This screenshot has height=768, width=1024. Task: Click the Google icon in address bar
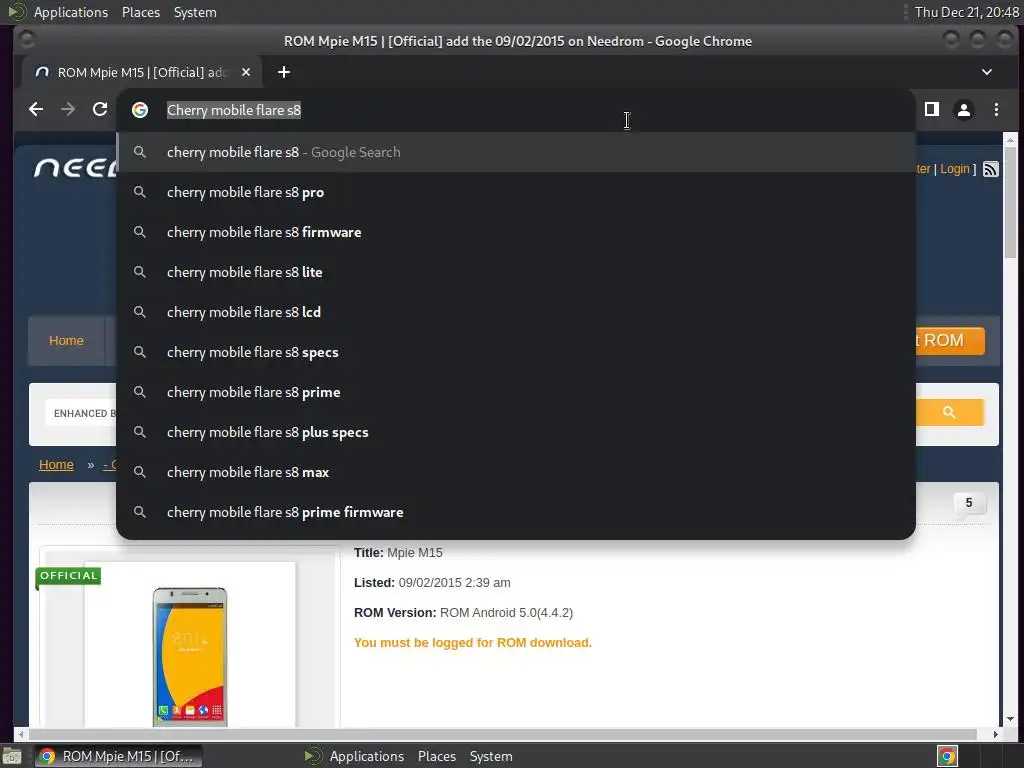pos(140,110)
